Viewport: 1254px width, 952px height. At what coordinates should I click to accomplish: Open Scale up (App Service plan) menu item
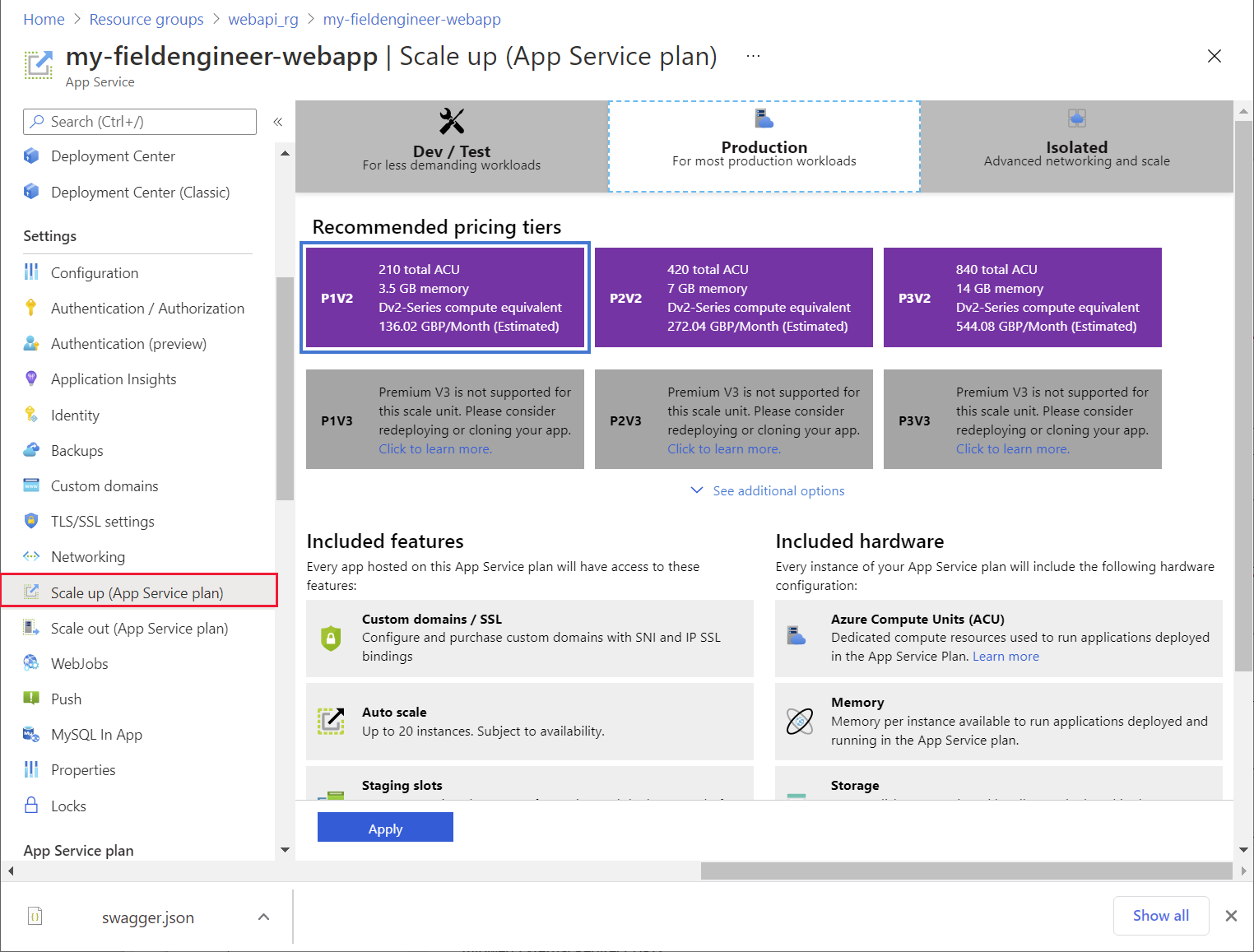pyautogui.click(x=138, y=592)
